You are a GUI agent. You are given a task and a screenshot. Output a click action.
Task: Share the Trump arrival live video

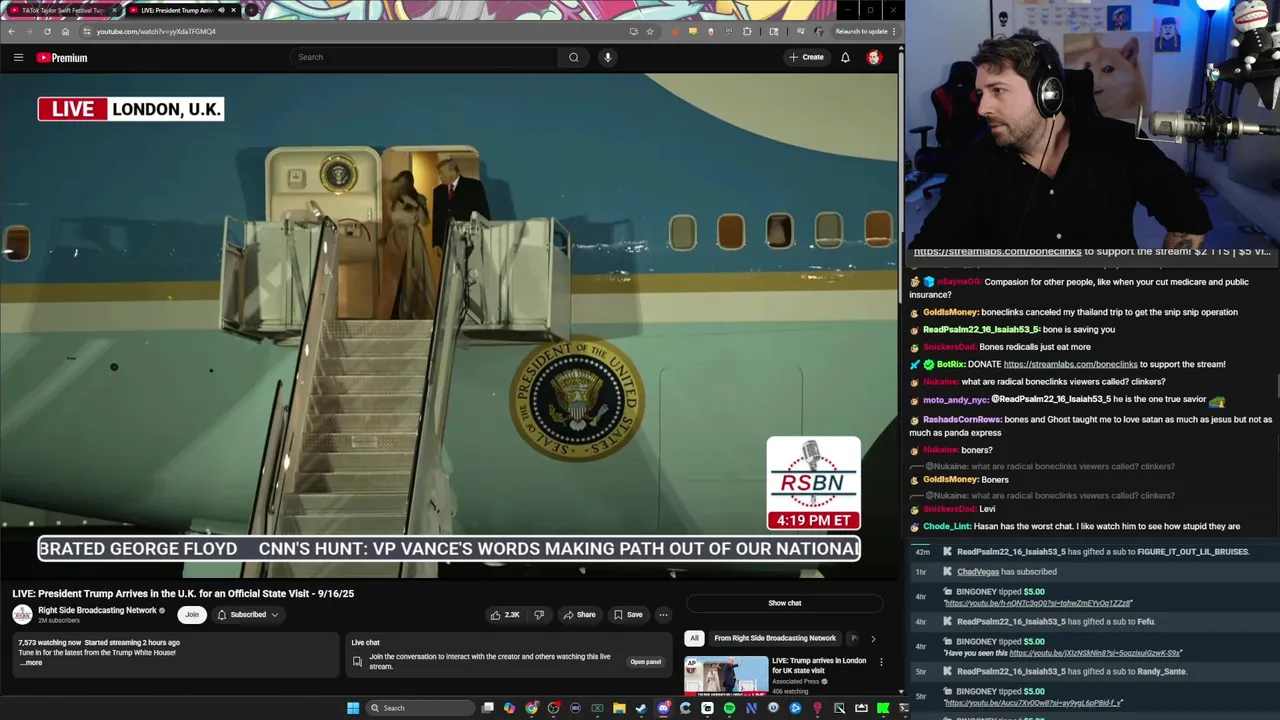[579, 615]
